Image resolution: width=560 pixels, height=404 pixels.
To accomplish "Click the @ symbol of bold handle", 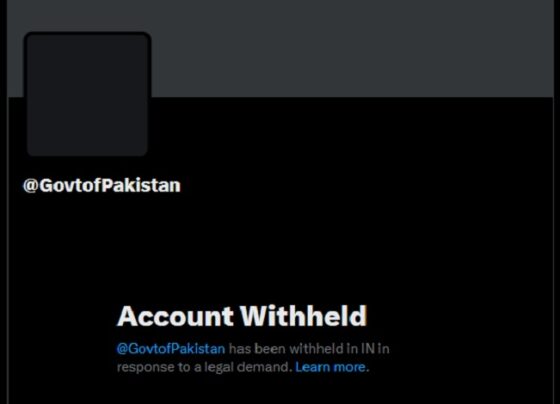I will 30,186.
